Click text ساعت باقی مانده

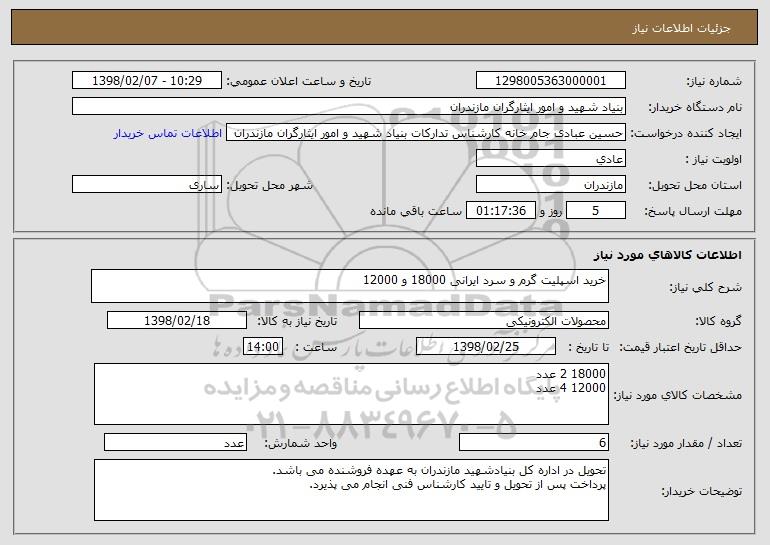415,211
